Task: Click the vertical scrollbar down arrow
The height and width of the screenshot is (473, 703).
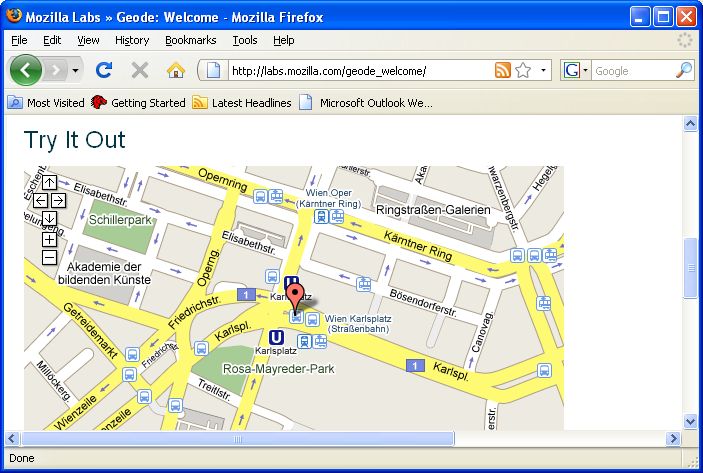Action: 690,421
